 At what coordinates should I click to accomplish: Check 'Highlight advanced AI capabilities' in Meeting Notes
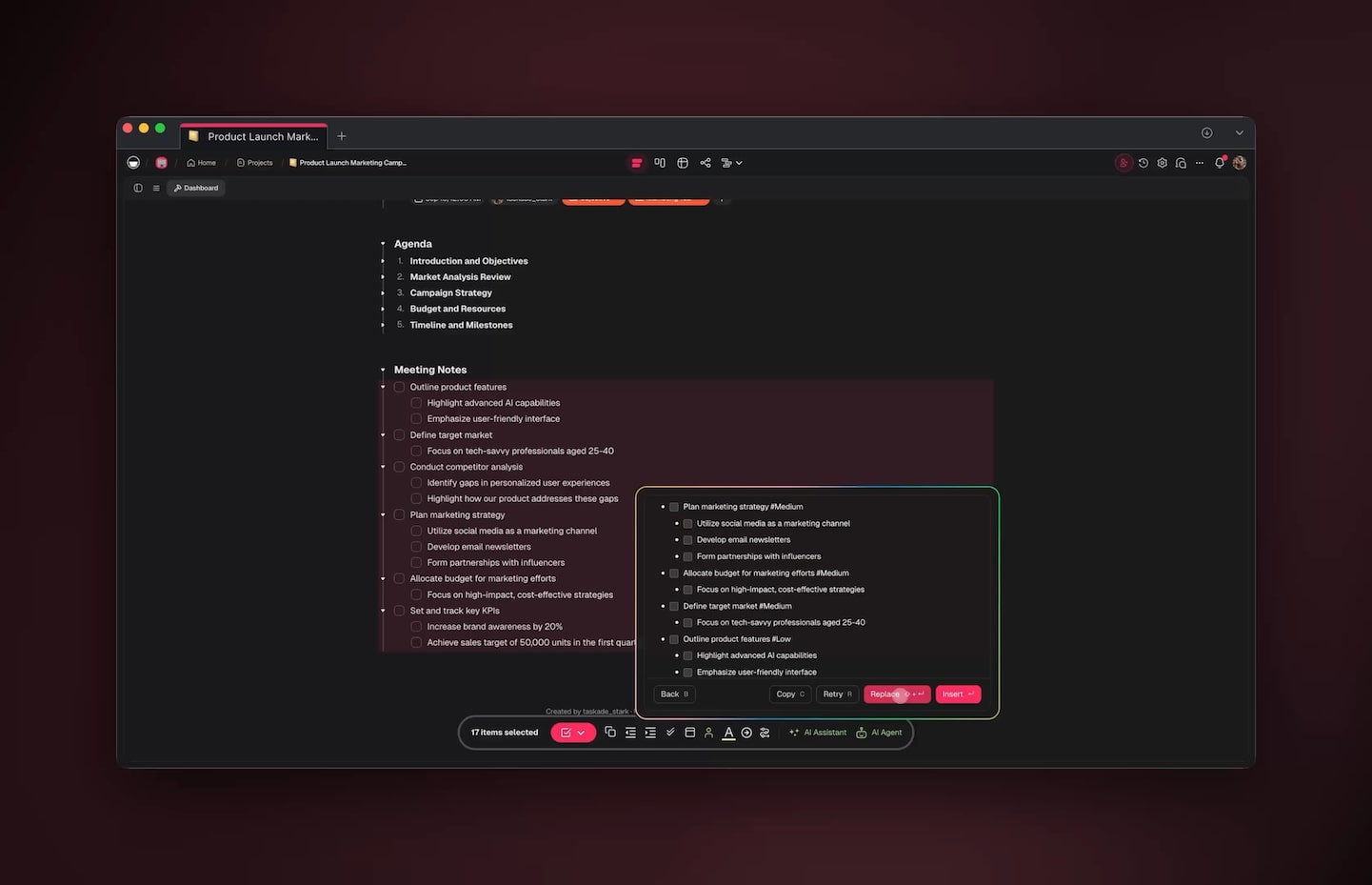click(416, 403)
